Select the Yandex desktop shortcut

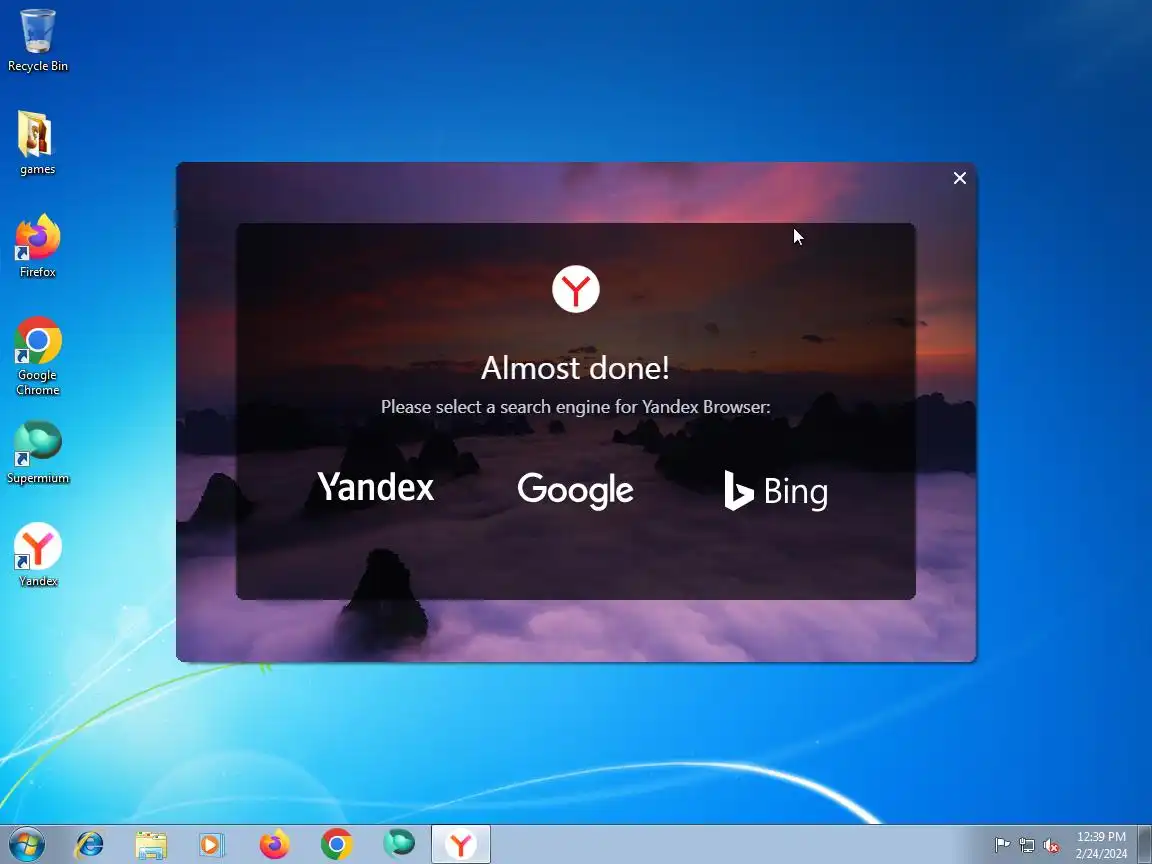point(37,555)
